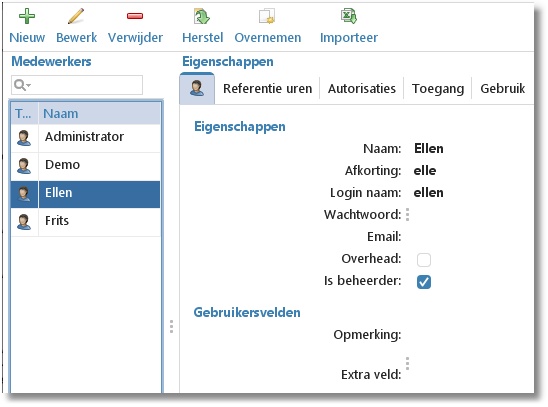Viewport: 548px width, 407px height.
Task: Go to the Toegang tab
Action: coord(438,89)
